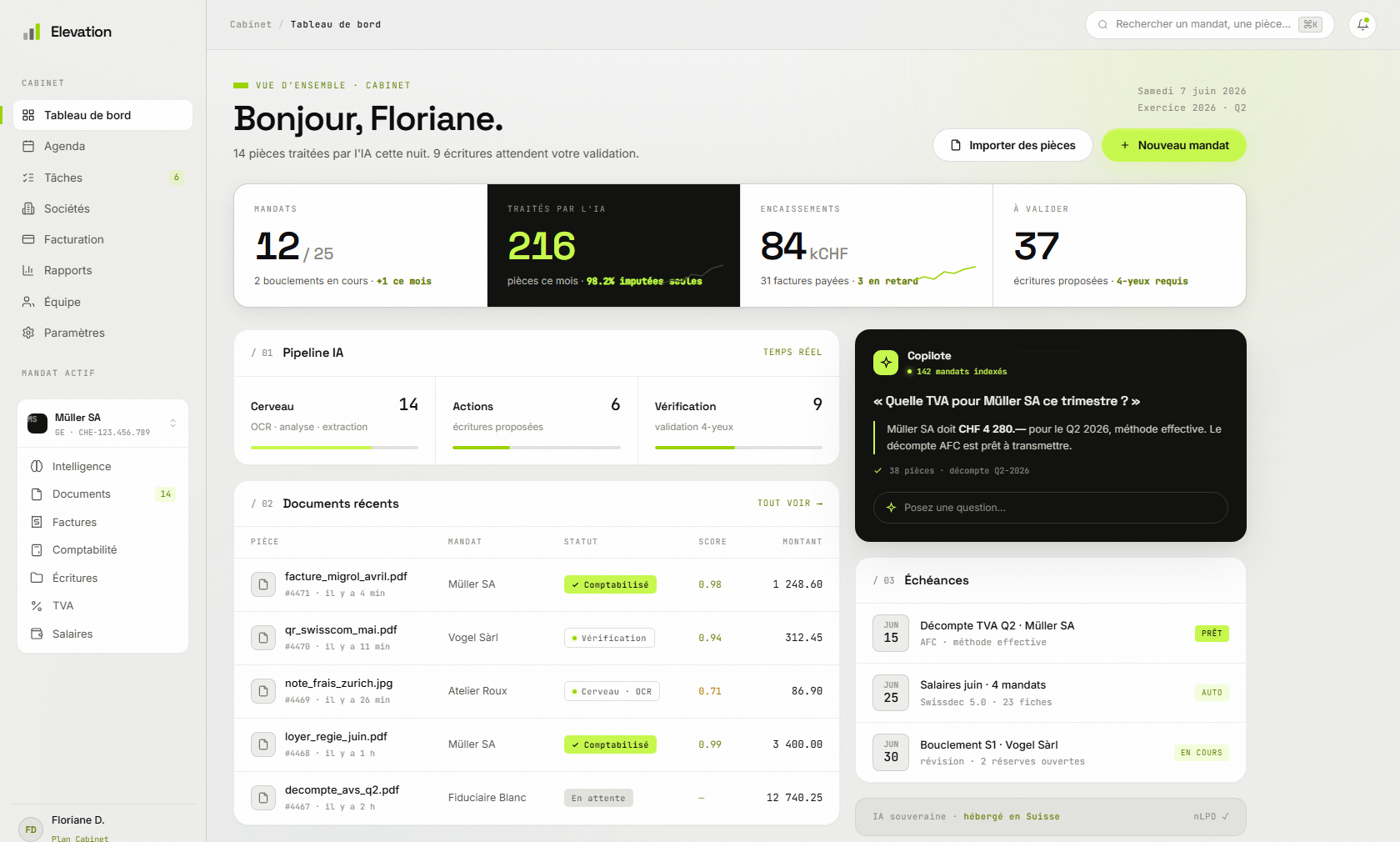Screen dimensions: 1400x842
Task: Open Intelligence under Müller SA
Action: tap(102, 466)
